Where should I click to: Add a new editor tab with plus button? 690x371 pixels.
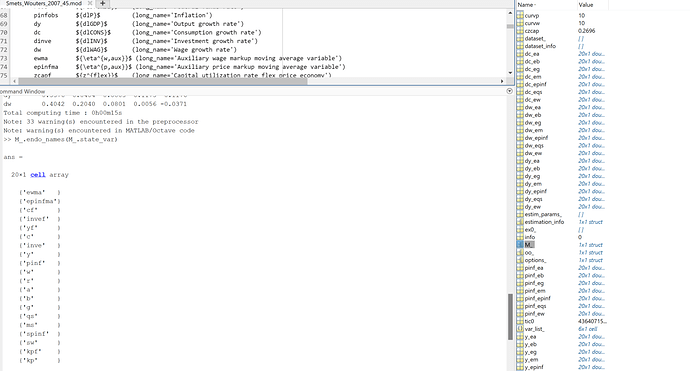click(103, 3)
